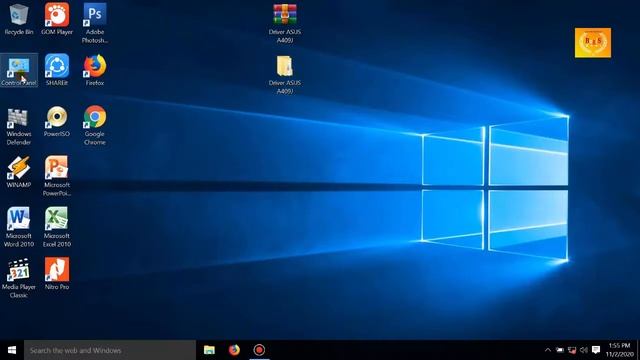Open Firefox from the taskbar
Viewport: 640px width, 360px height.
pyautogui.click(x=234, y=350)
